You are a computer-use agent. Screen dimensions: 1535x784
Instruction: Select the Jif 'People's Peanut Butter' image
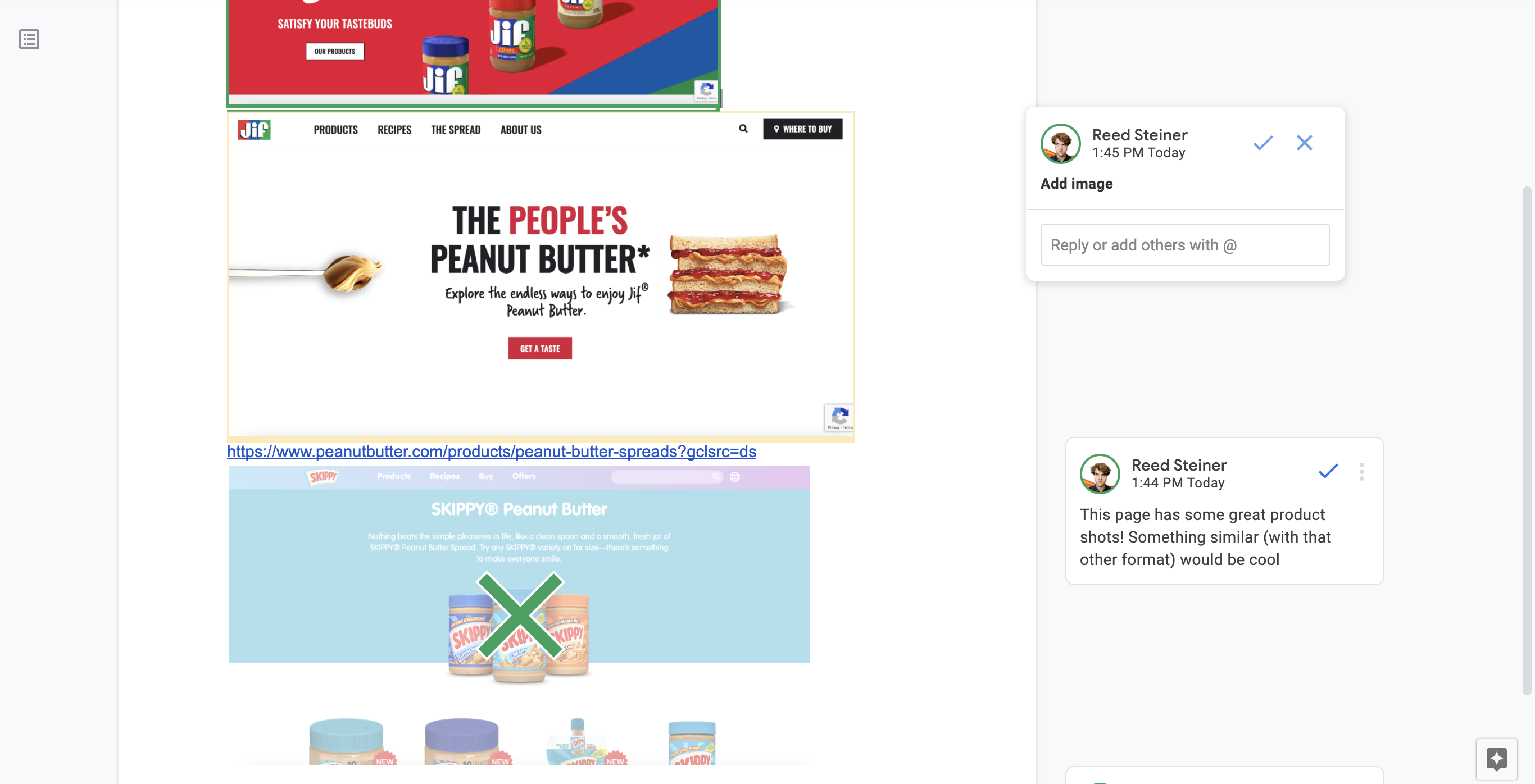(x=541, y=276)
